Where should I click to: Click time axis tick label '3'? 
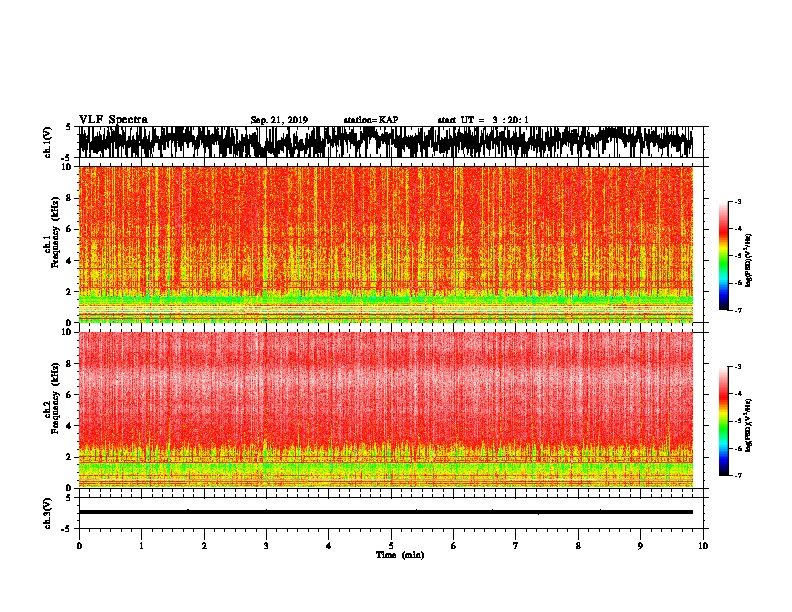point(266,546)
